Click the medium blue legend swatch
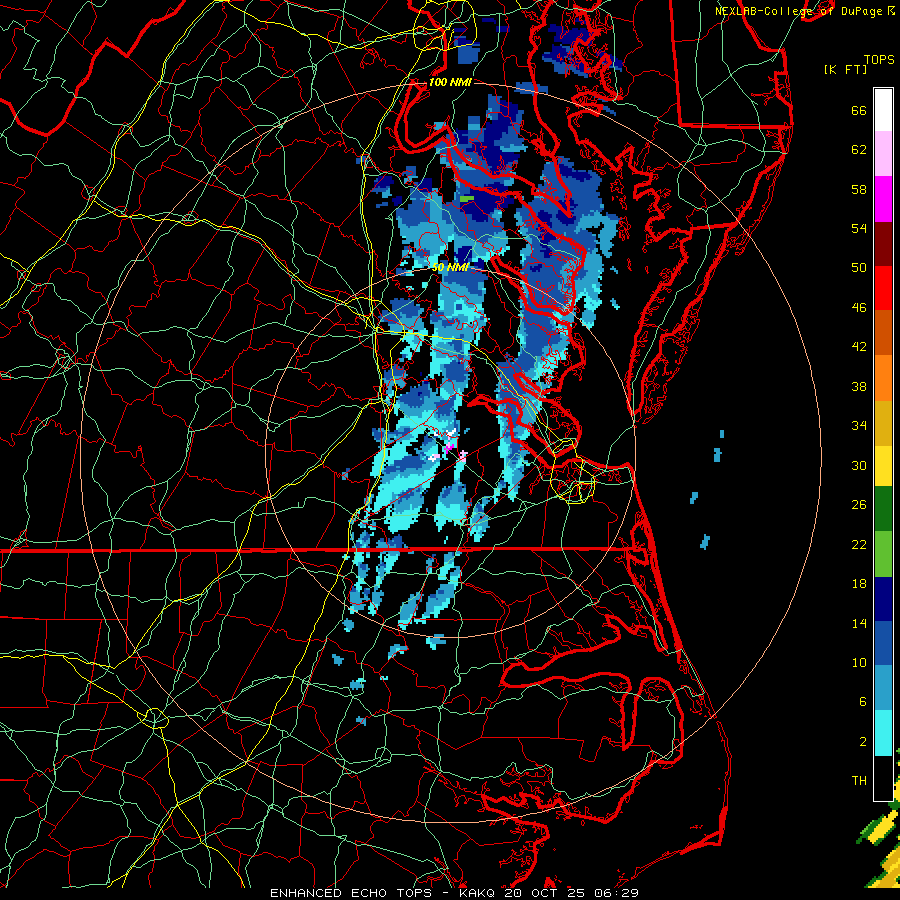 click(883, 643)
